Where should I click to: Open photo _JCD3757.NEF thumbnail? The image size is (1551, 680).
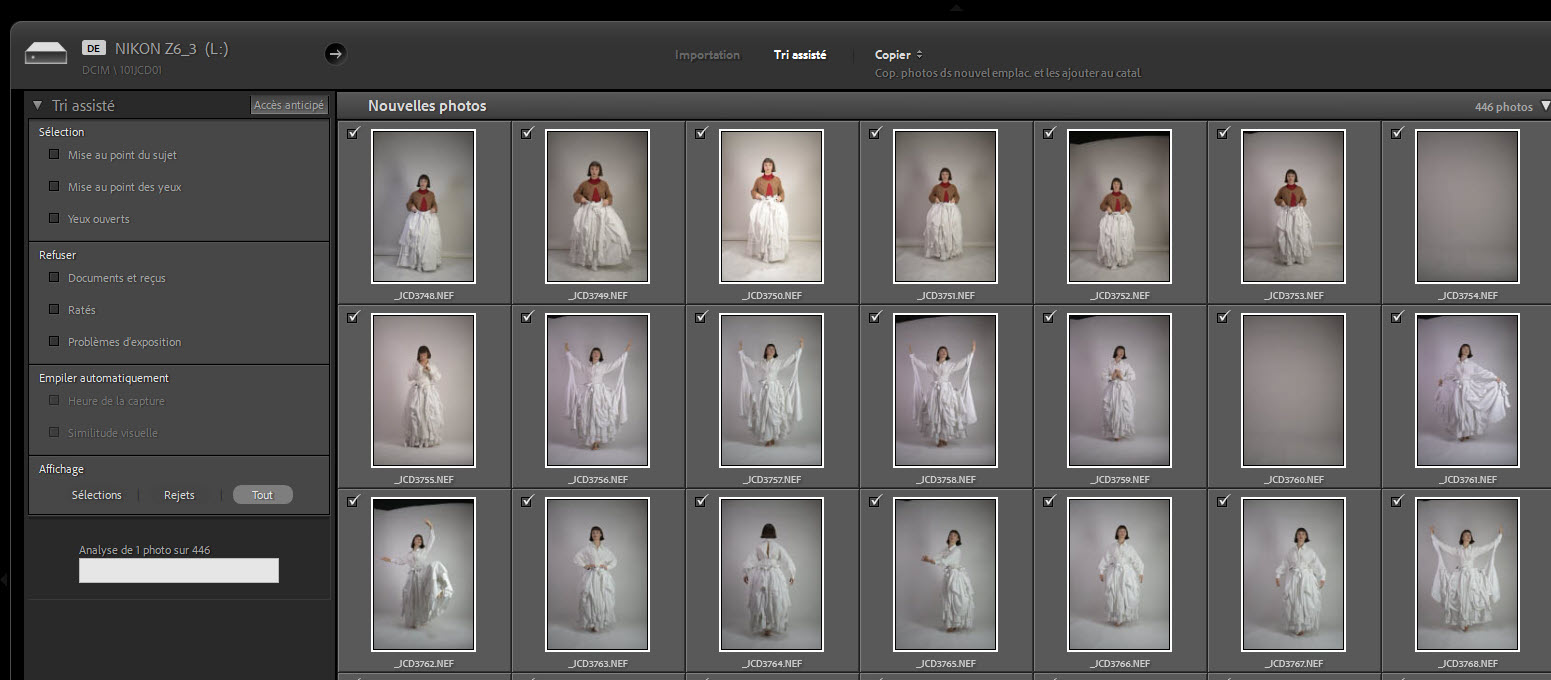tap(771, 390)
